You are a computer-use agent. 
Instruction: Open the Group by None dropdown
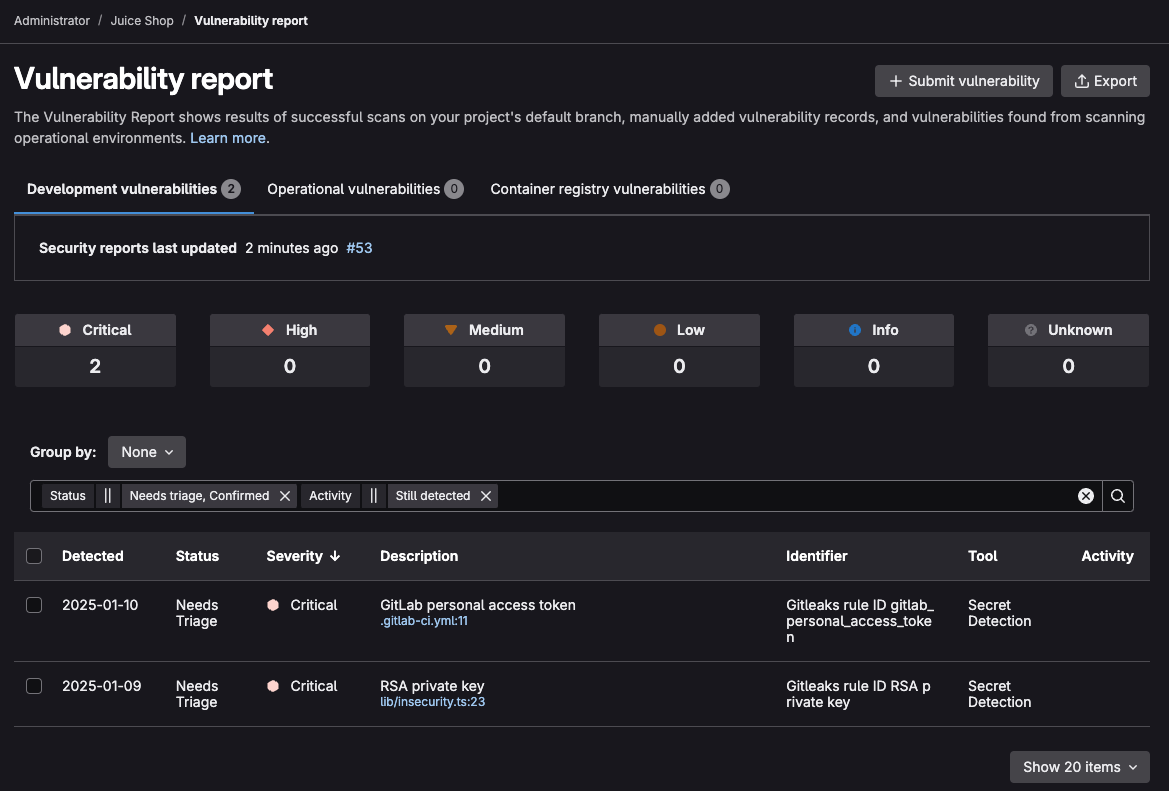pos(146,451)
